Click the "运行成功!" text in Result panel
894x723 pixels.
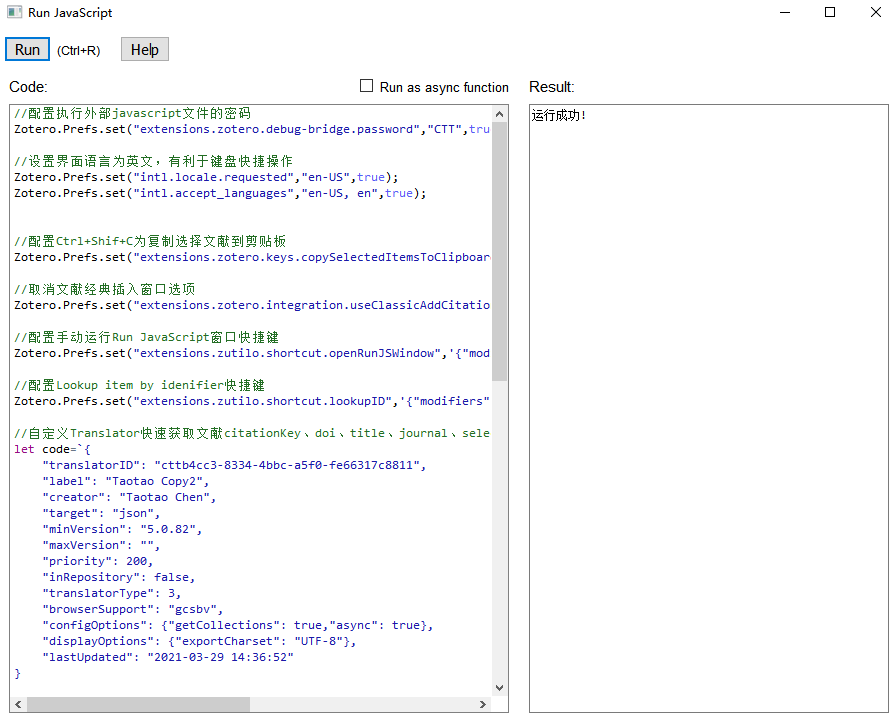[556, 115]
